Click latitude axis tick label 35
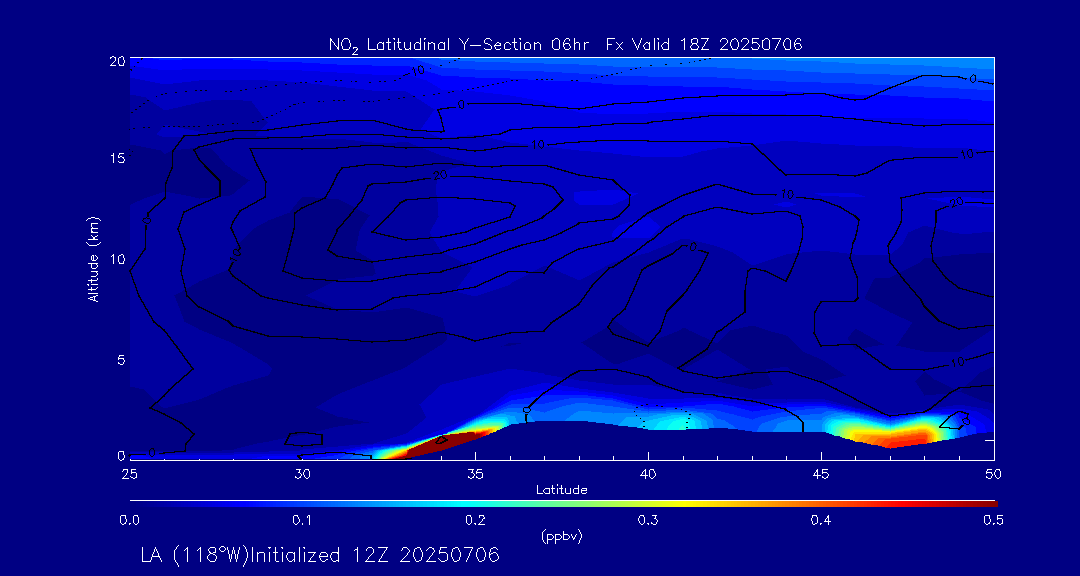The height and width of the screenshot is (576, 1080). (475, 474)
